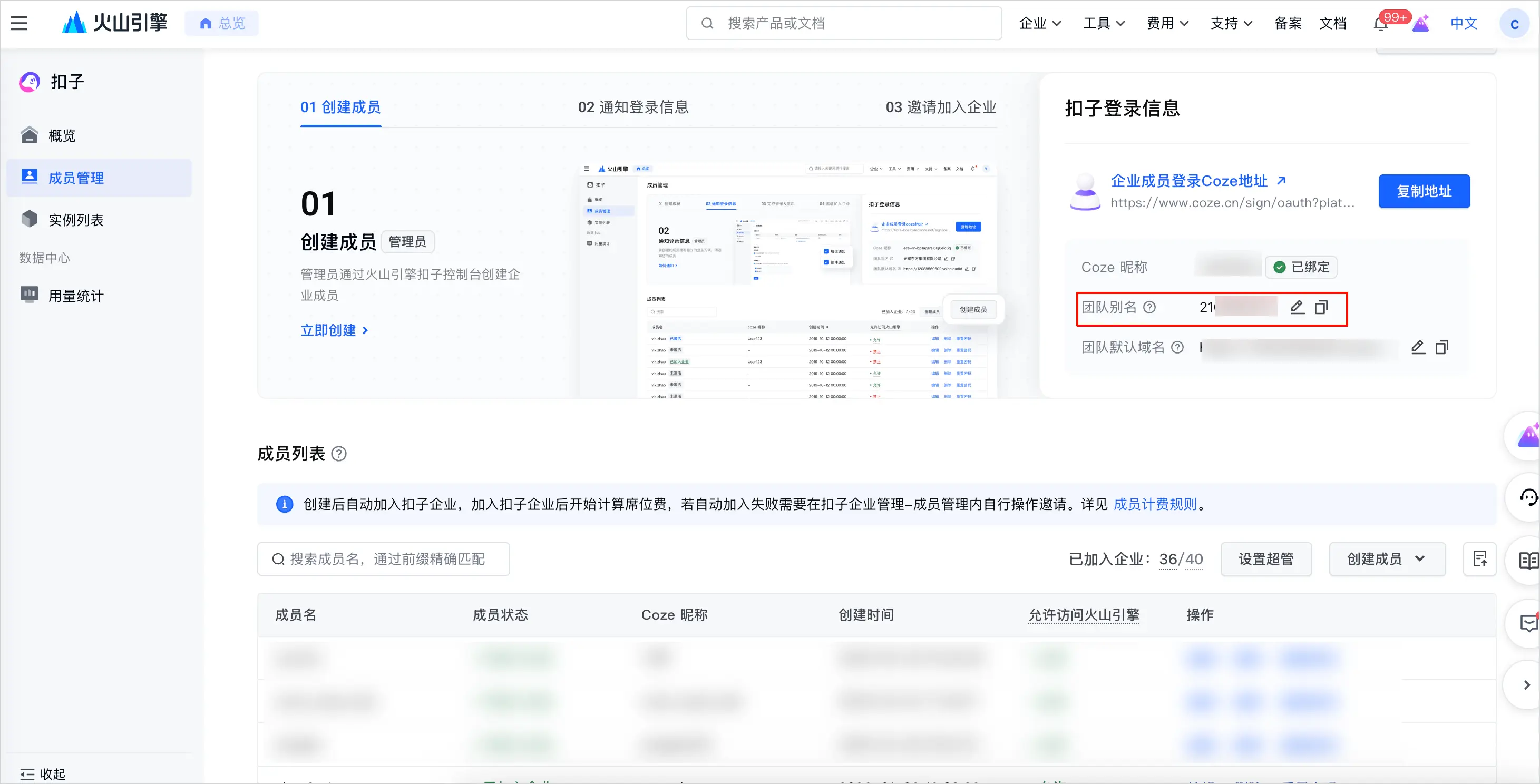Open 实例列表 in sidebar

tap(99, 220)
